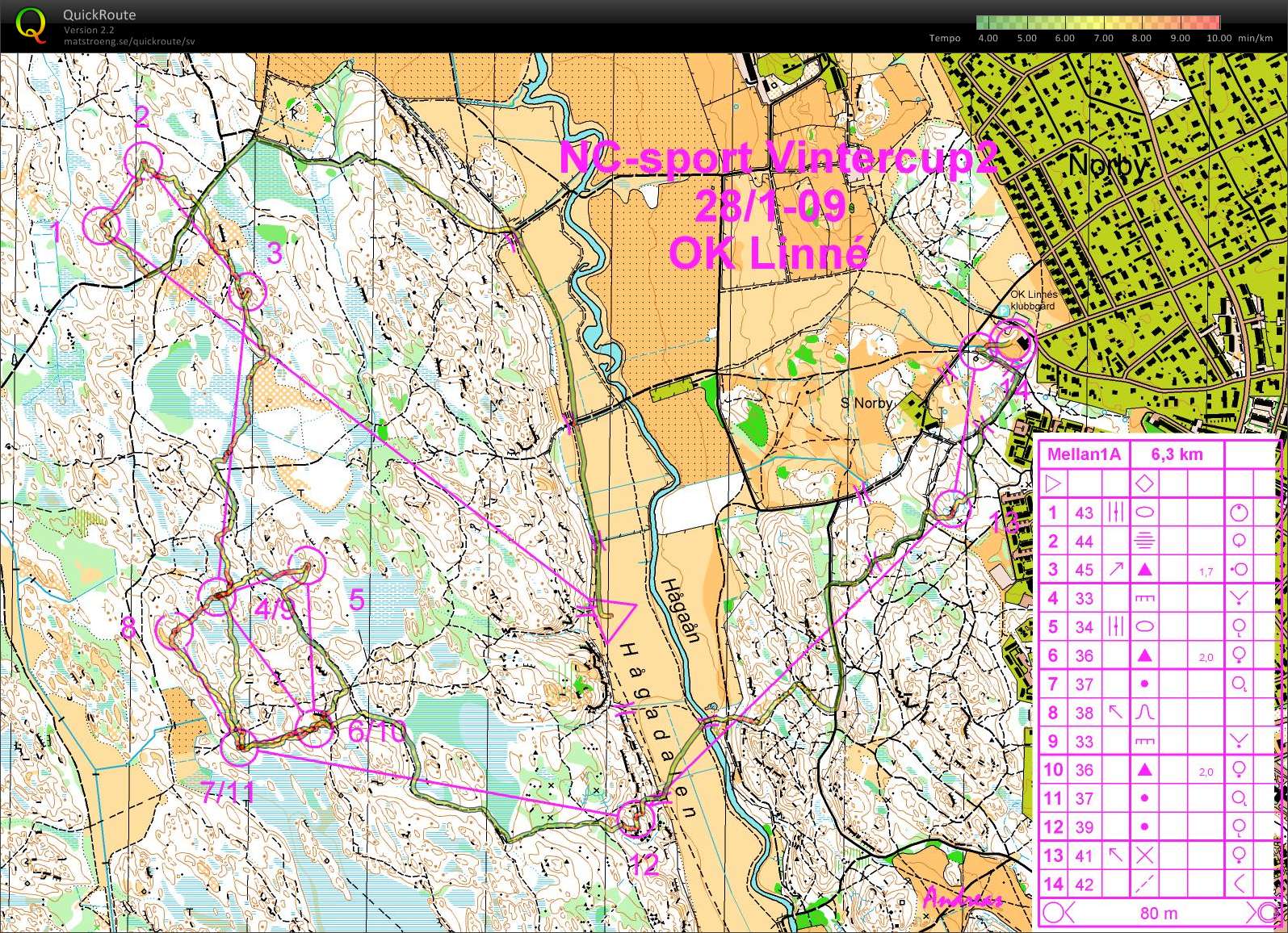Click the start triangle symbol in the description table
The width and height of the screenshot is (1288, 933).
click(x=1052, y=484)
